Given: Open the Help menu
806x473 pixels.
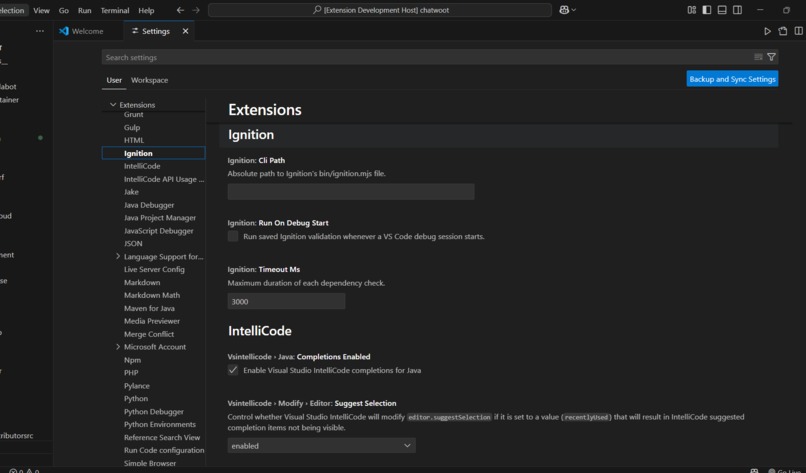Looking at the screenshot, I should click(146, 10).
